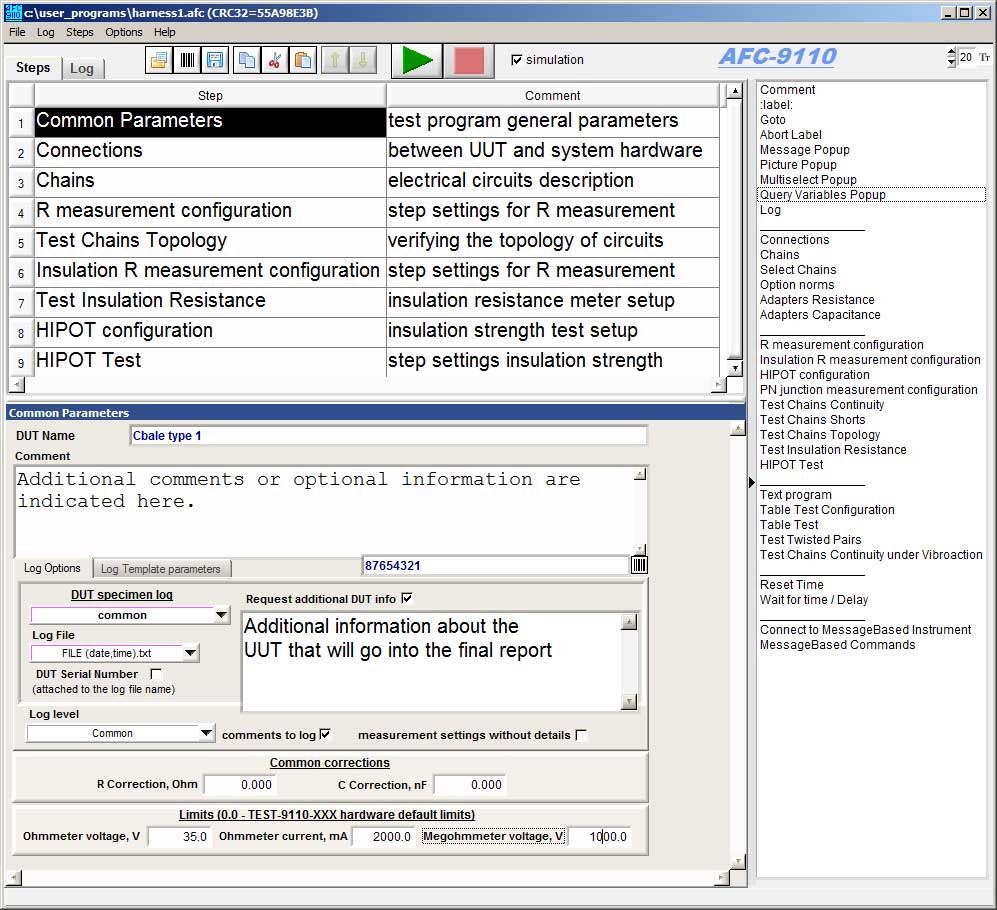Toggle the comments to log checkbox
Viewport: 997px width, 910px height.
tap(325, 734)
